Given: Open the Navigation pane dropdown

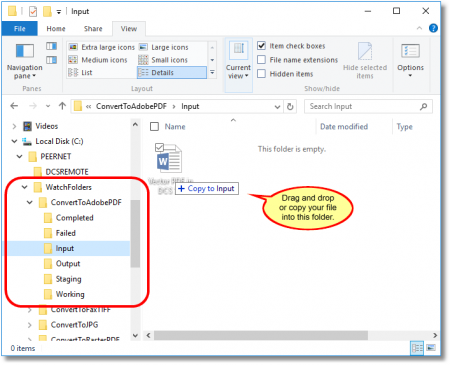Looking at the screenshot, I should [25, 61].
